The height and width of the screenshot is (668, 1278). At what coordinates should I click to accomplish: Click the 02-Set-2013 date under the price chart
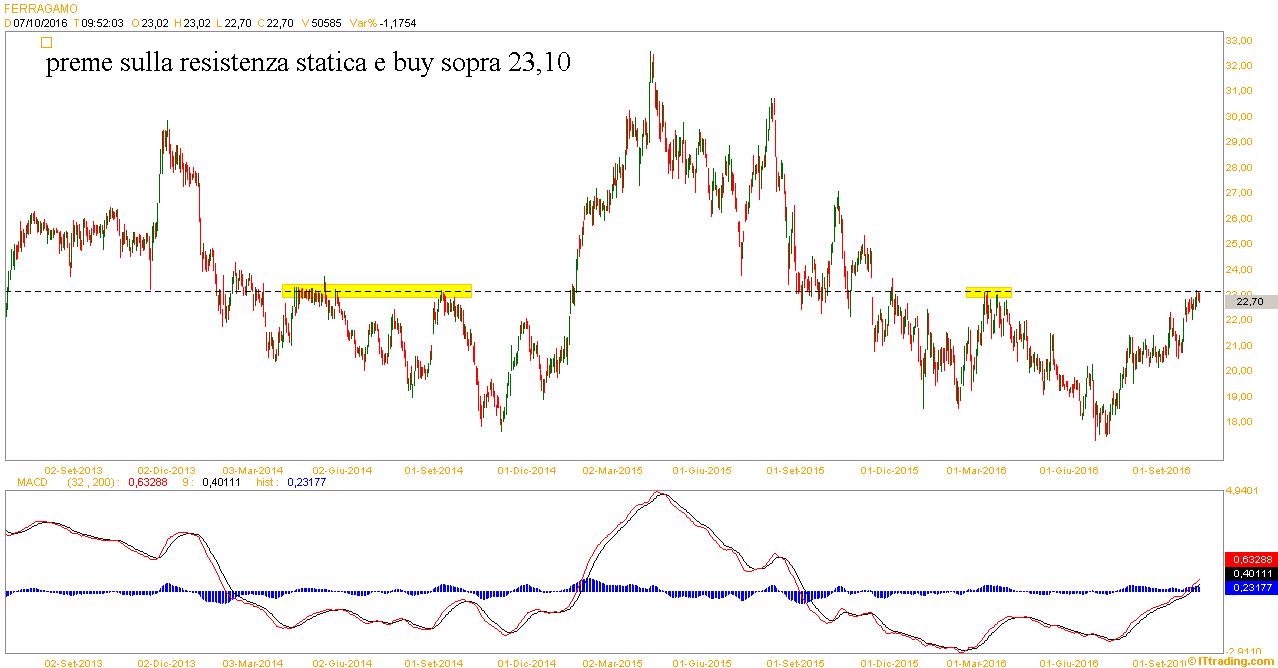73,470
